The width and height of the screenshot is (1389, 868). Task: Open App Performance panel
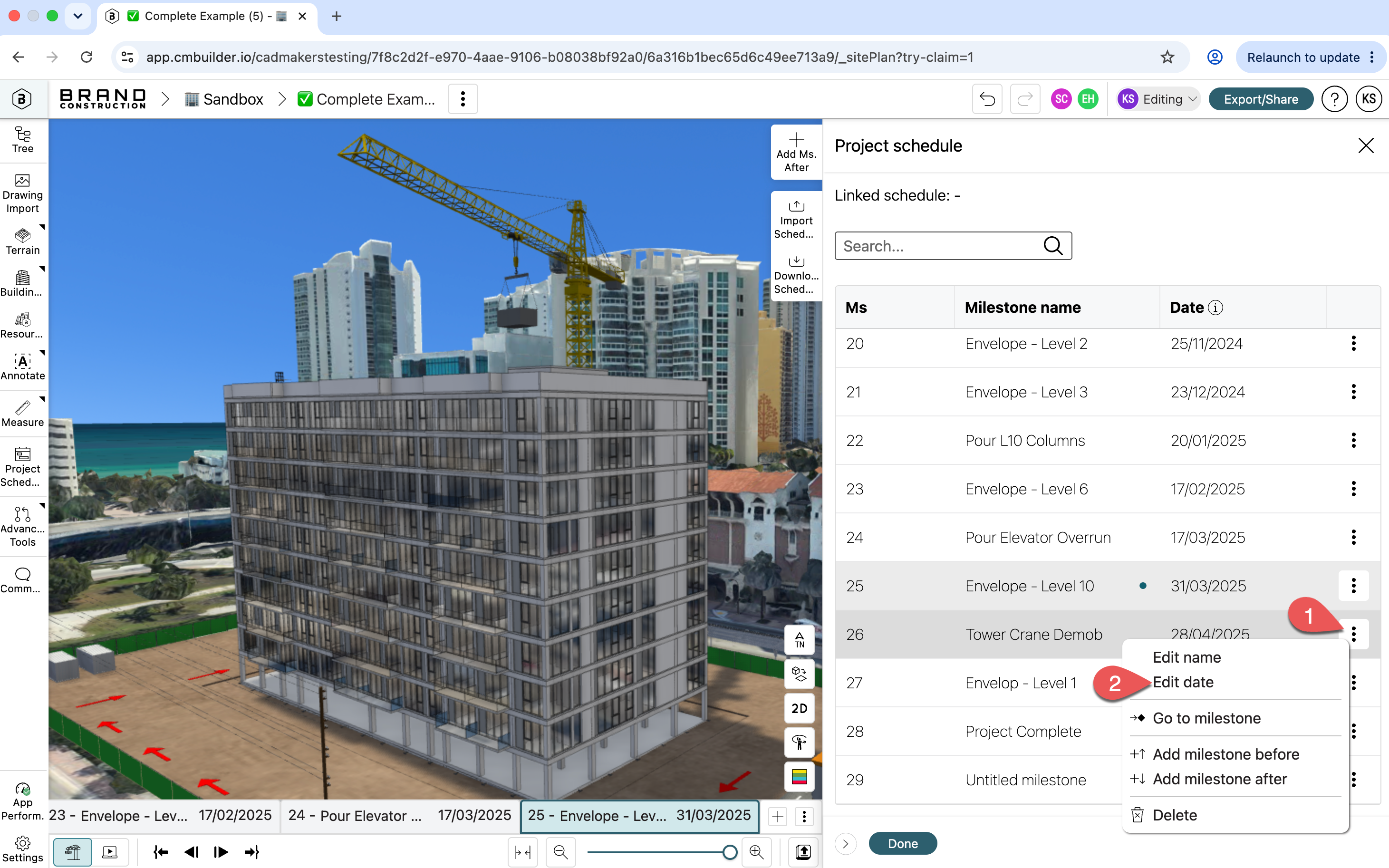pyautogui.click(x=23, y=801)
